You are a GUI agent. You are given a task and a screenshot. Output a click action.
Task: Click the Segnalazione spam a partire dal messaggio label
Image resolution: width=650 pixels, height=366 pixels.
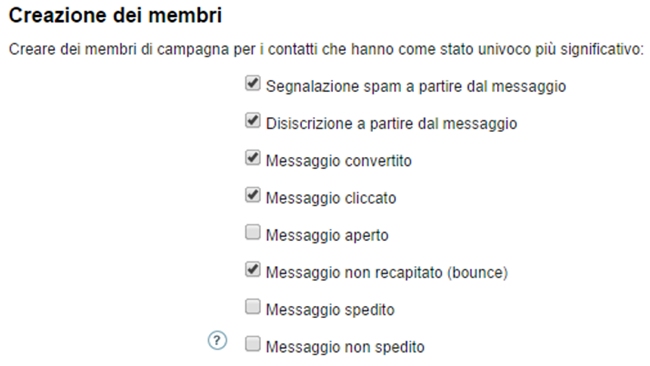[x=416, y=86]
